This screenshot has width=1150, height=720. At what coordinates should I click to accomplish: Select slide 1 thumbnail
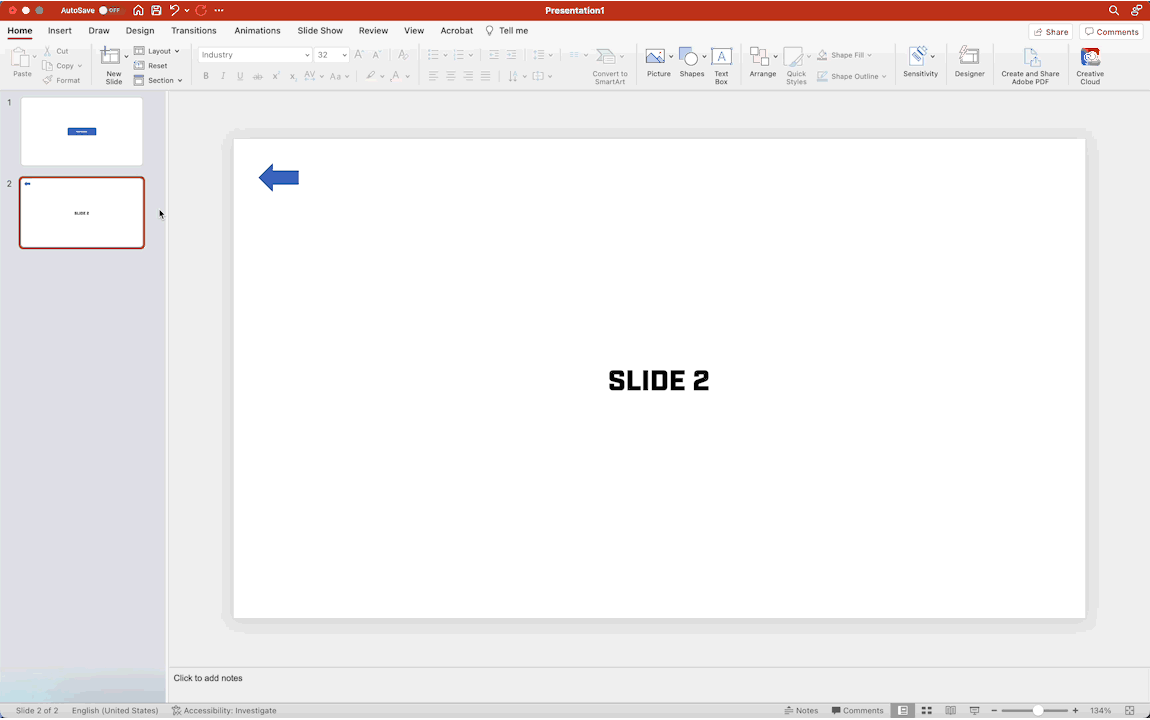tap(82, 131)
